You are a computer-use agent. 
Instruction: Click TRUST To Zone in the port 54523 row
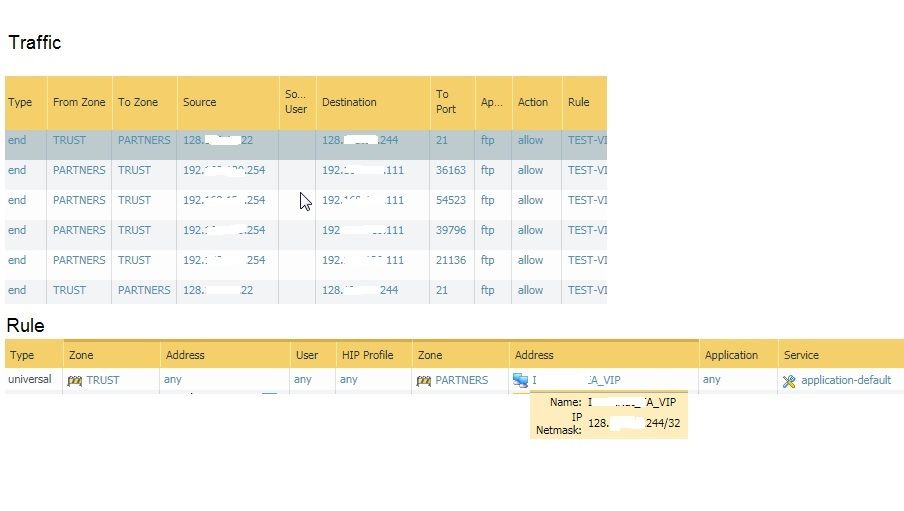point(134,200)
